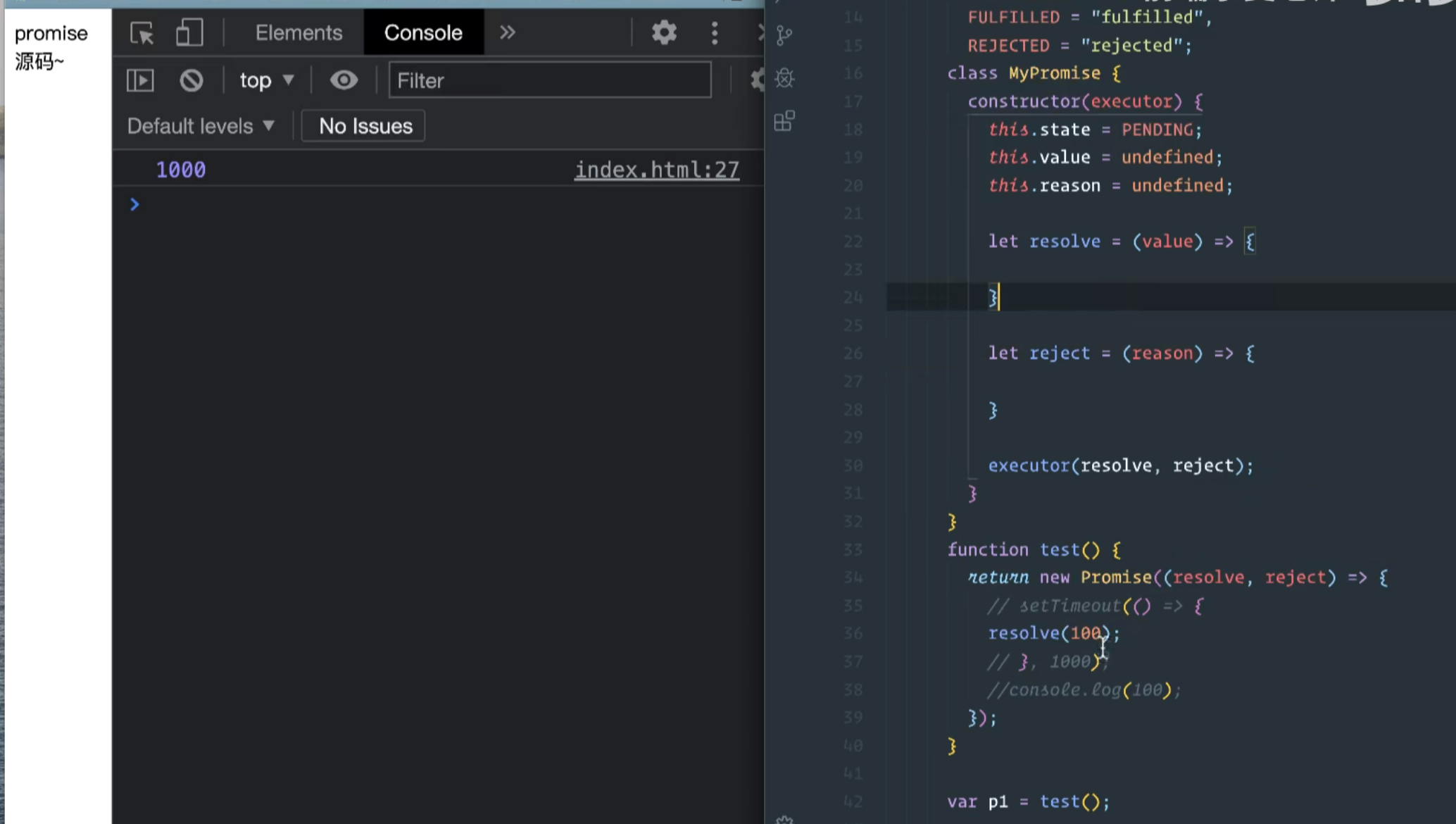Open DevTools three-dot options menu
Viewport: 1456px width, 824px height.
point(715,33)
